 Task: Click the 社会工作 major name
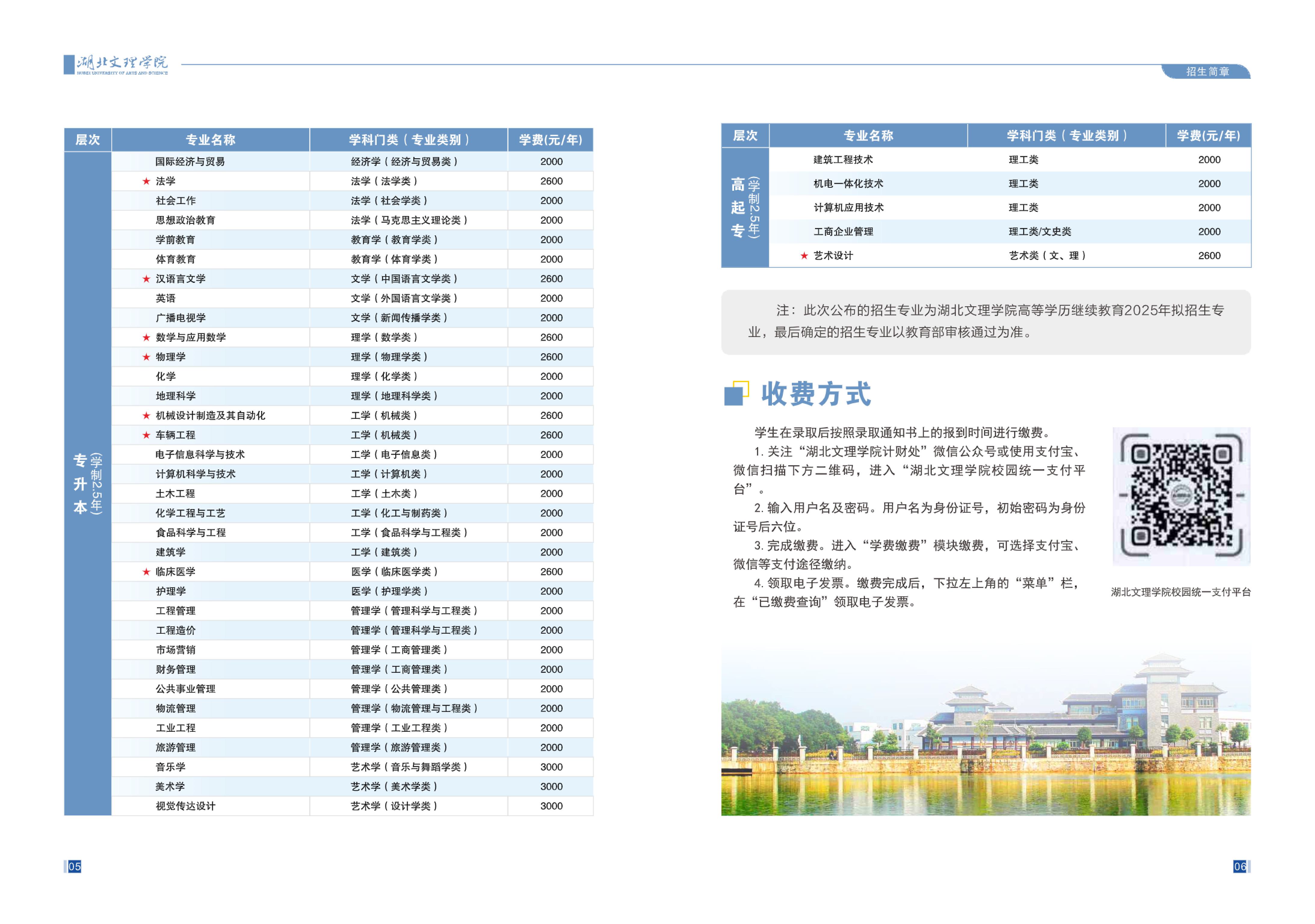tap(176, 200)
